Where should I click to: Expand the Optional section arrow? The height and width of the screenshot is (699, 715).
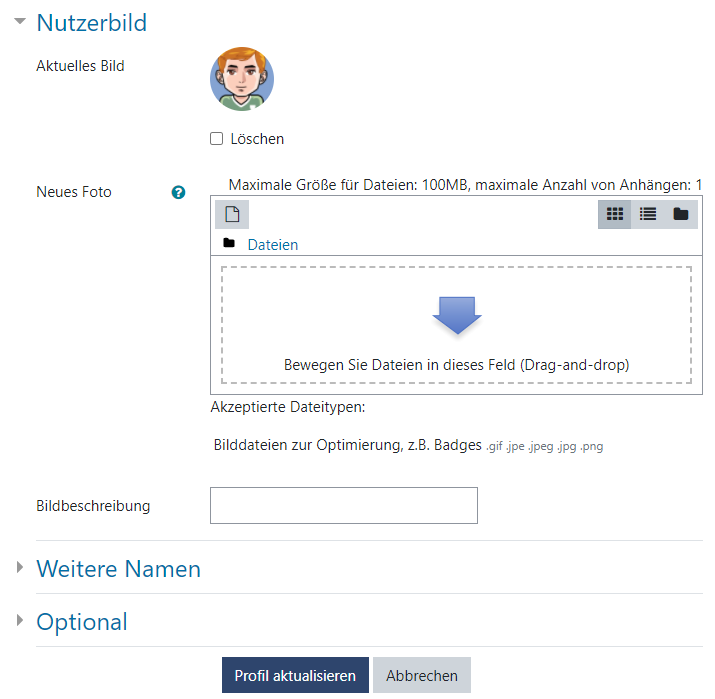[x=20, y=621]
